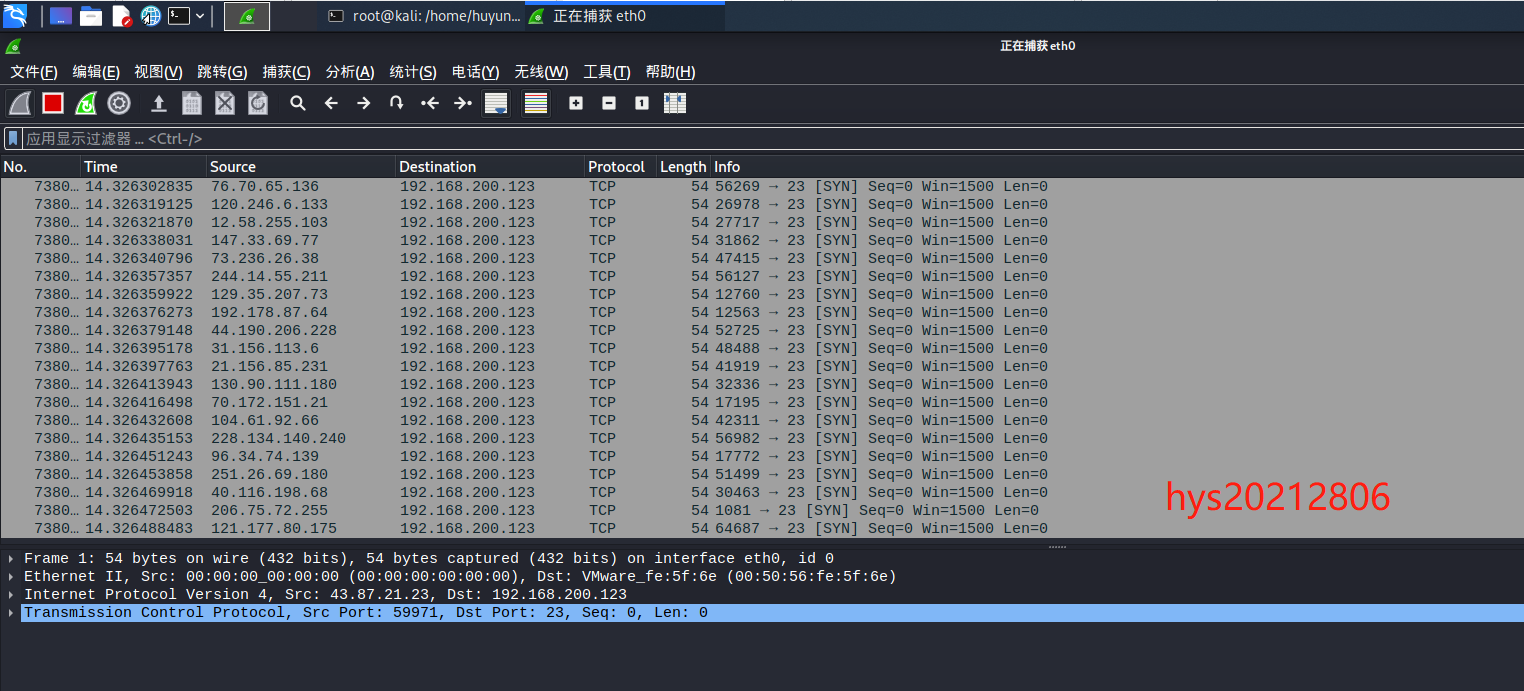Jump to the last packet

(x=463, y=103)
